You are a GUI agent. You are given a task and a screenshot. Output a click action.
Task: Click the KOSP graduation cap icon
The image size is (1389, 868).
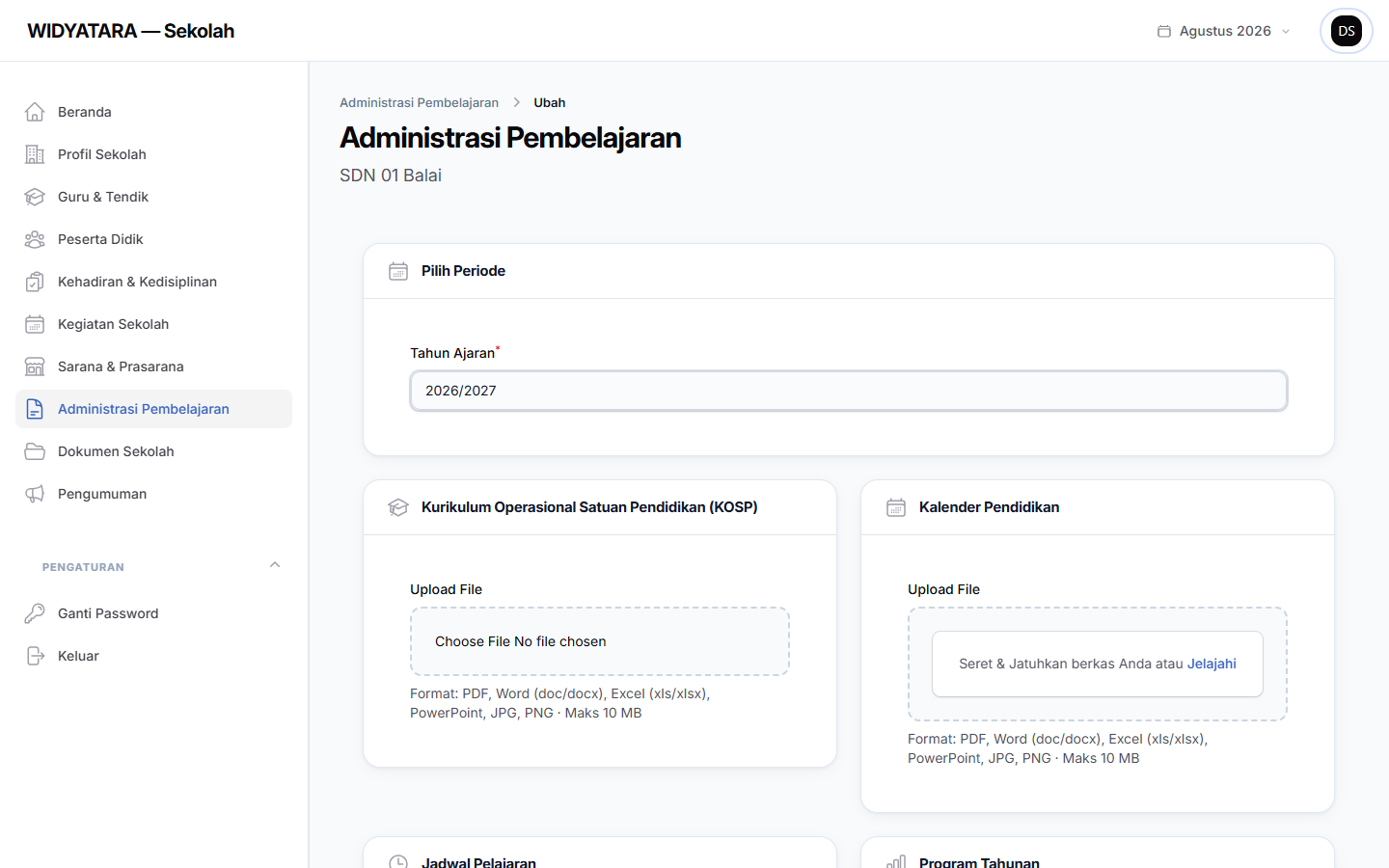[398, 507]
